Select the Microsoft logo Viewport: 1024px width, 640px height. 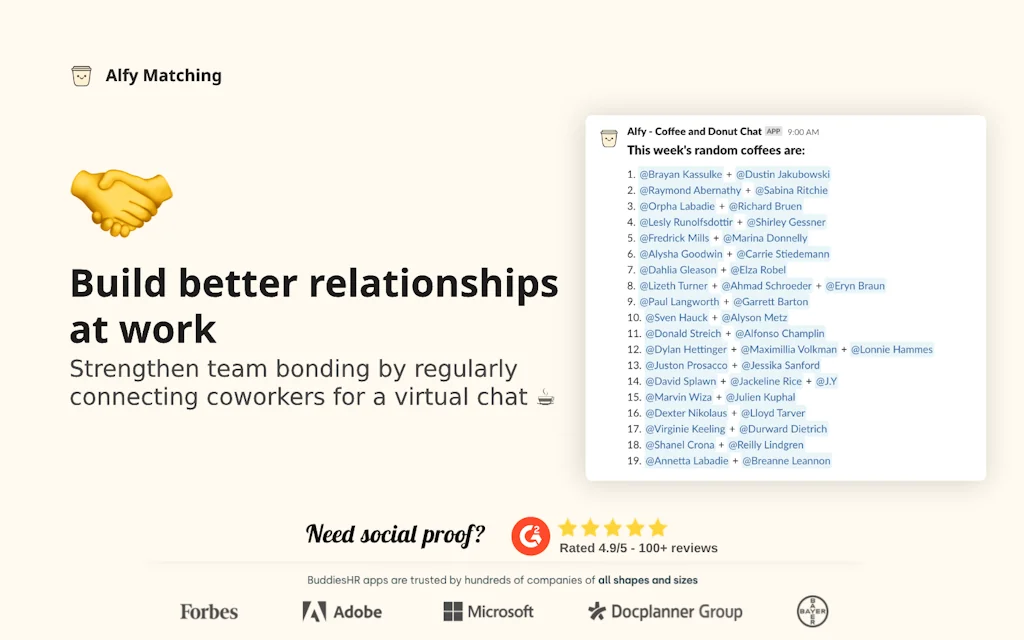[488, 611]
